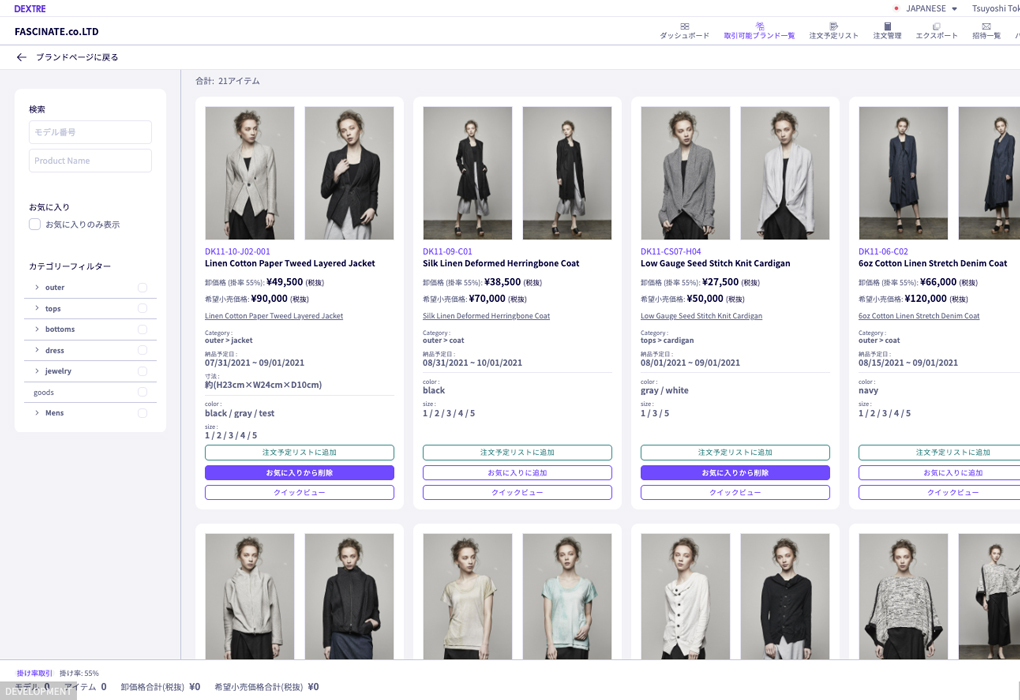1020x700 pixels.
Task: Click the back arrow next to ブランドページに戻る
Action: click(21, 57)
